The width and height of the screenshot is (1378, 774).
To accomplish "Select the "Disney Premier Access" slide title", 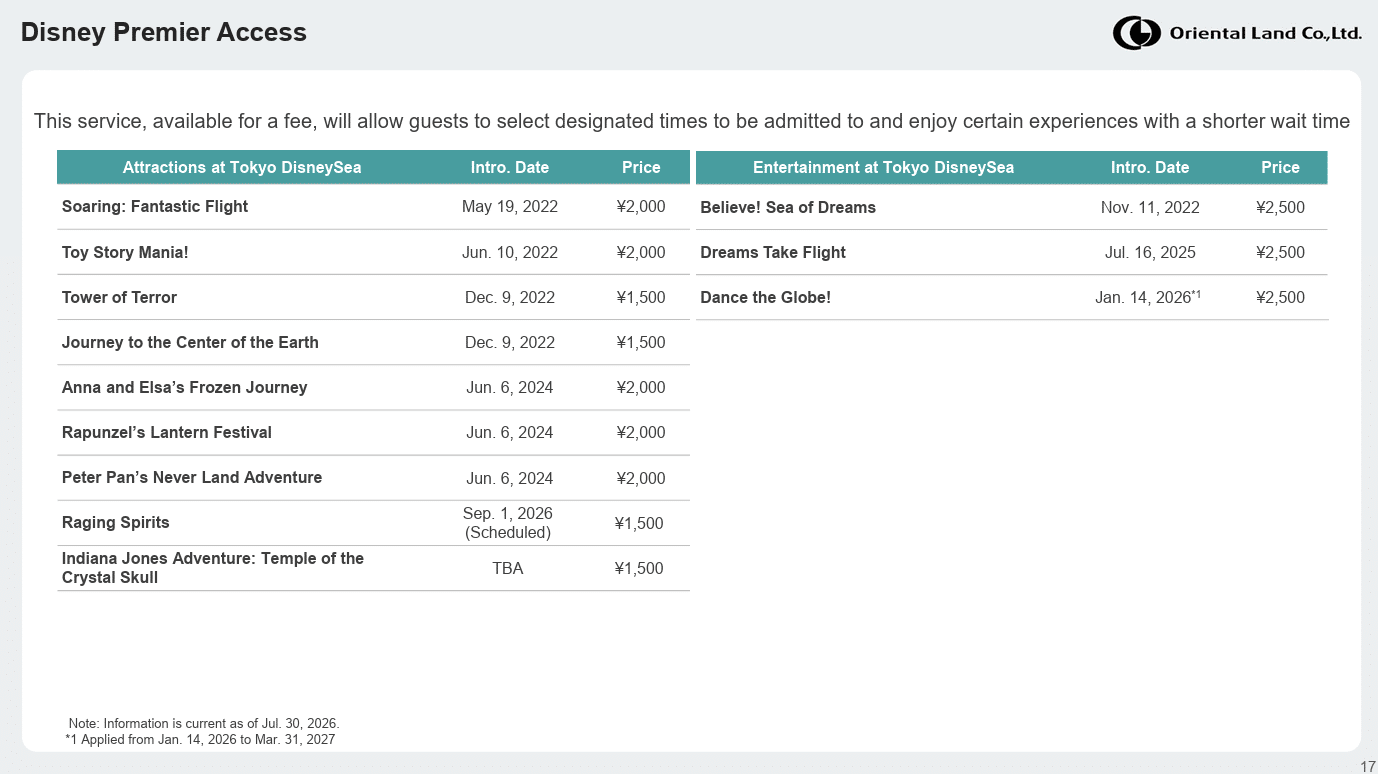I will click(164, 32).
